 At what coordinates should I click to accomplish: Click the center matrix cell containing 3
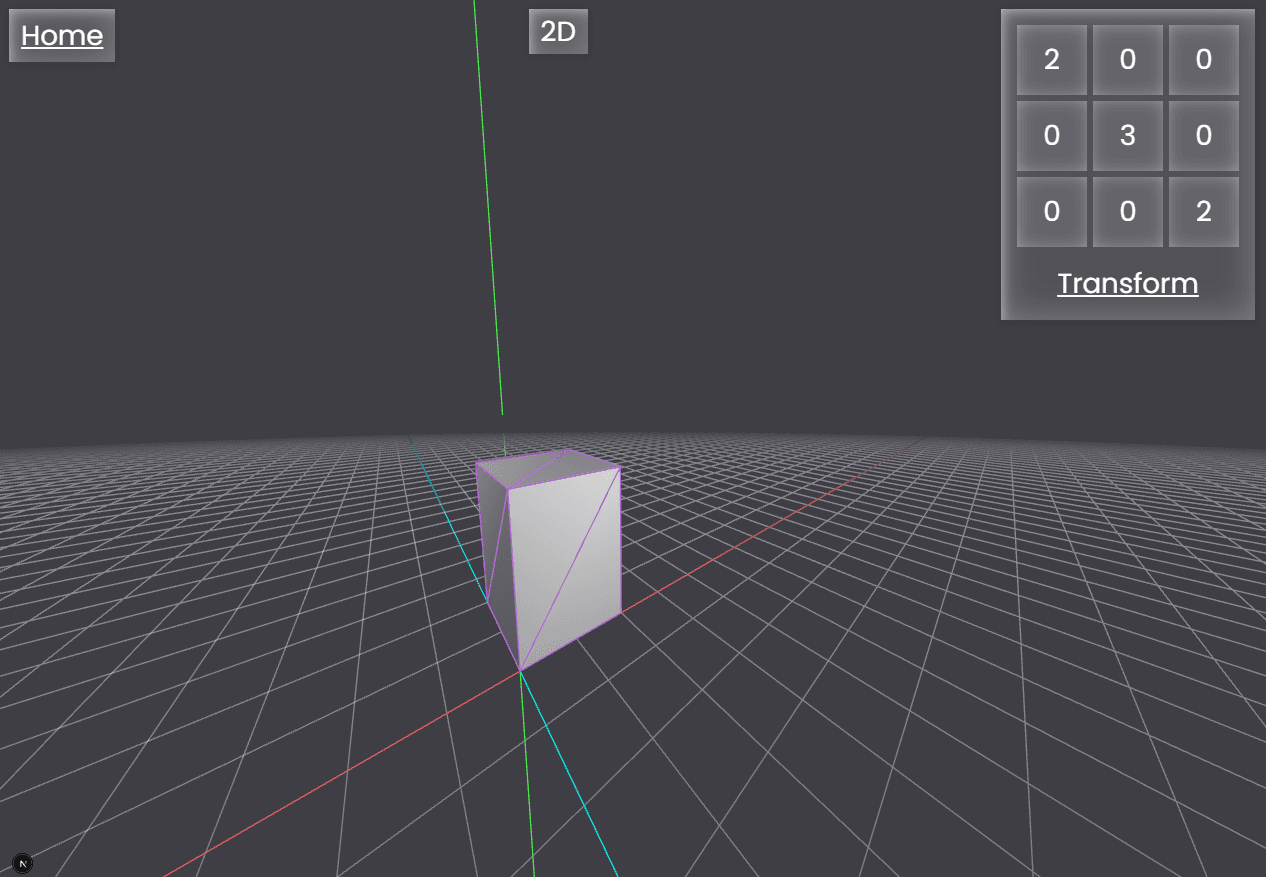tap(1127, 136)
